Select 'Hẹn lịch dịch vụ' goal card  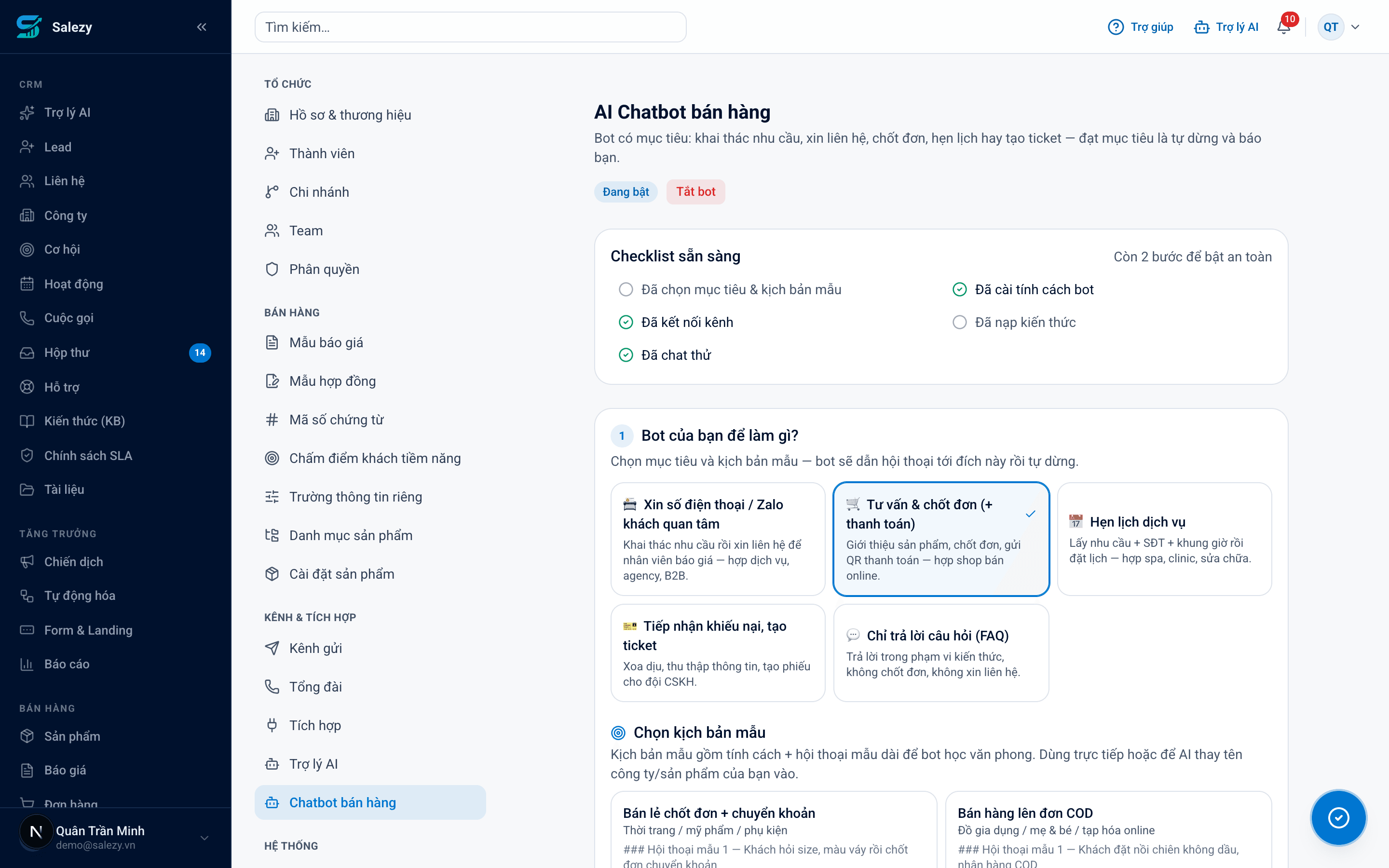(1164, 539)
